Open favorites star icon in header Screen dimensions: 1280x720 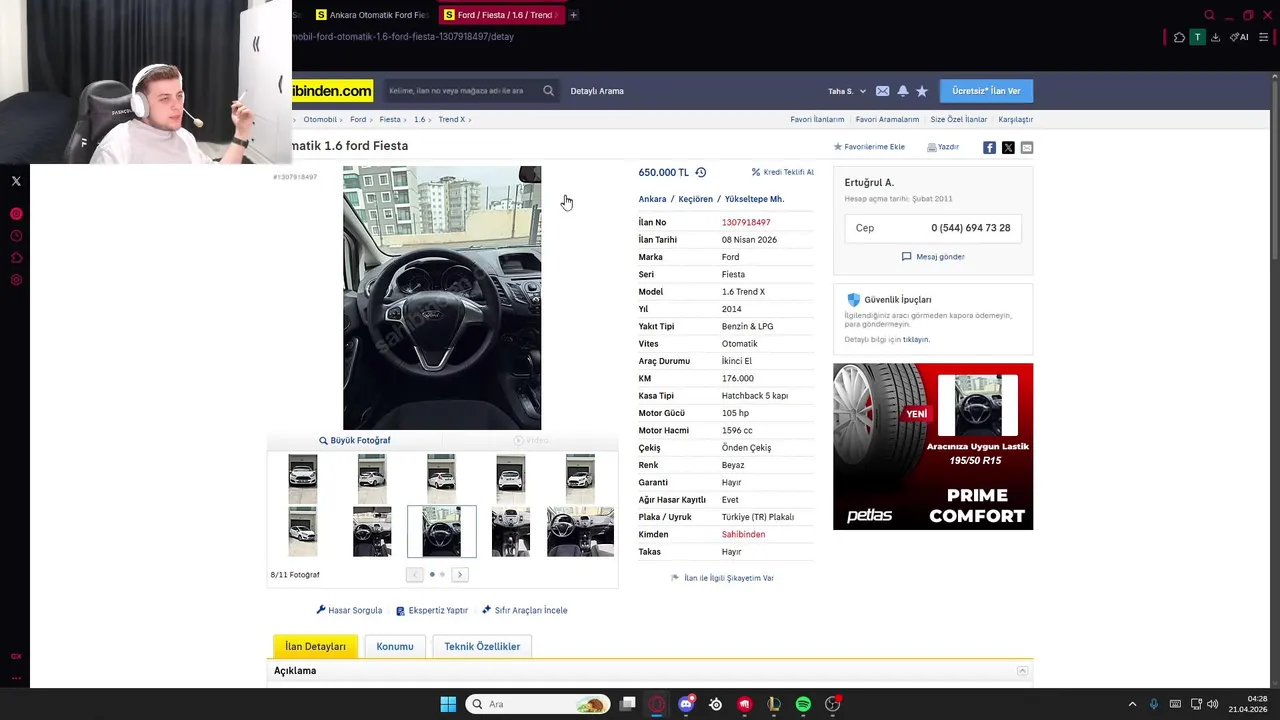click(x=922, y=91)
